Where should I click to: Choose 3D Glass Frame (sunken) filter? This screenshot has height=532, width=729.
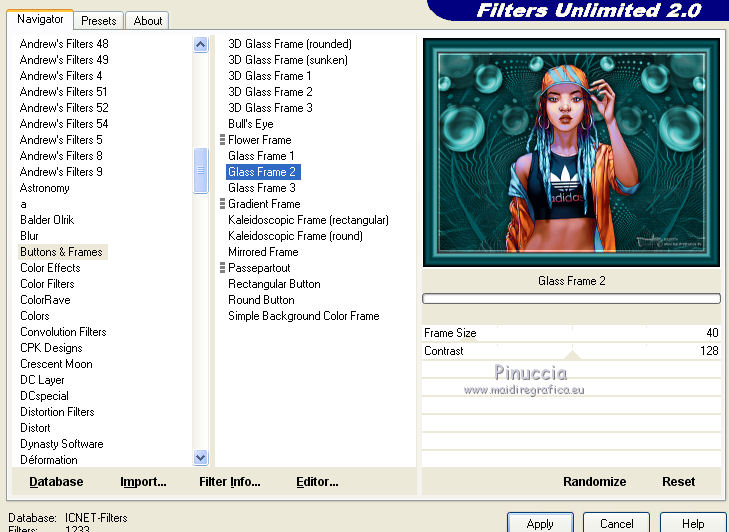click(288, 60)
